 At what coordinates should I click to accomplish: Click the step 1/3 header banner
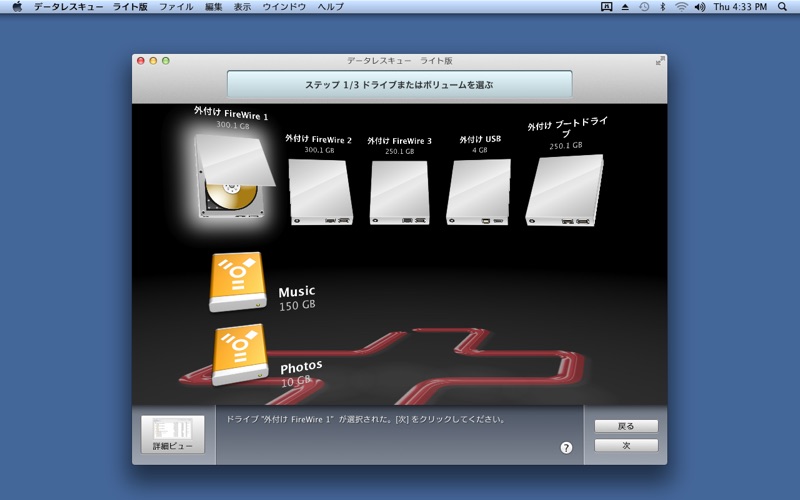pos(399,84)
